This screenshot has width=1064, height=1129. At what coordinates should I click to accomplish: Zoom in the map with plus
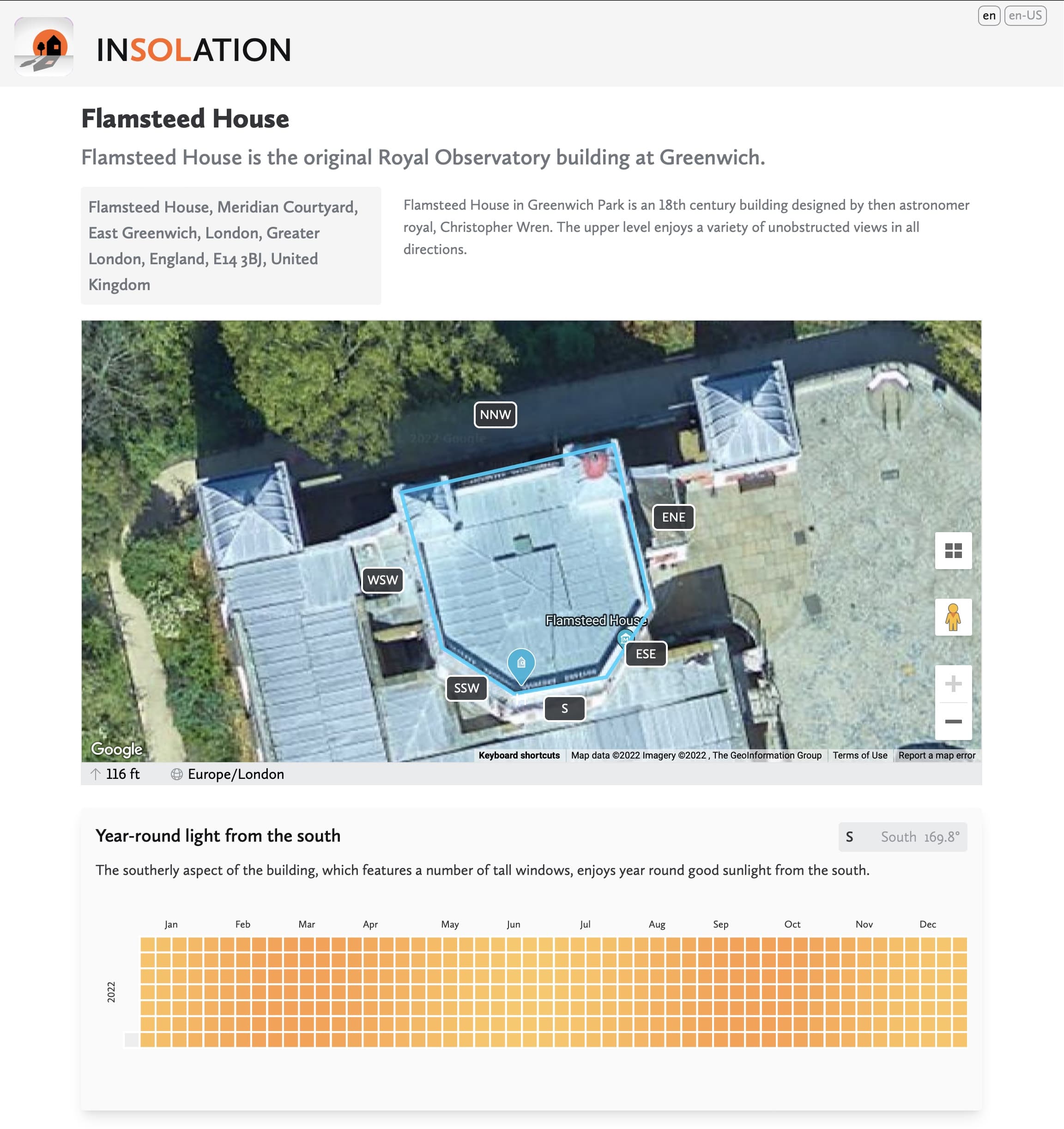click(x=953, y=683)
